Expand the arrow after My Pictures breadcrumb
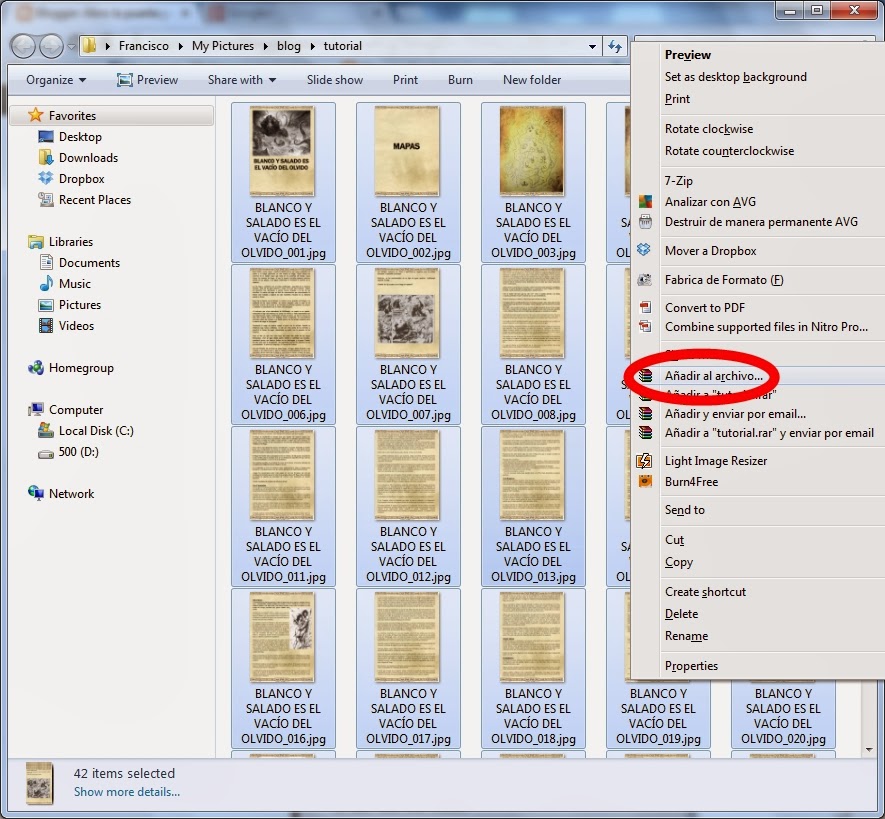Viewport: 885px width, 819px height. point(265,46)
